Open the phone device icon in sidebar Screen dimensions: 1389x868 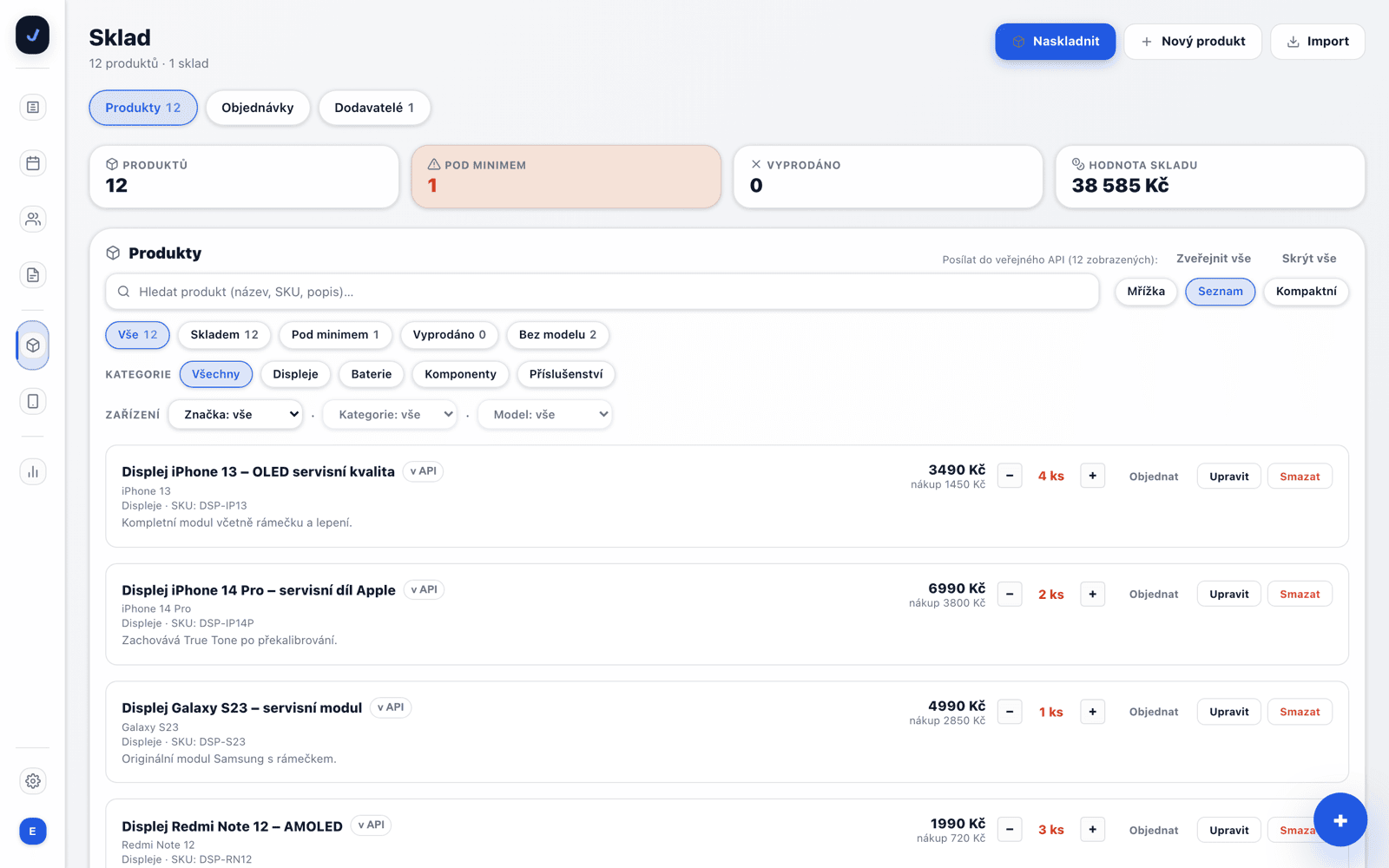coord(33,402)
